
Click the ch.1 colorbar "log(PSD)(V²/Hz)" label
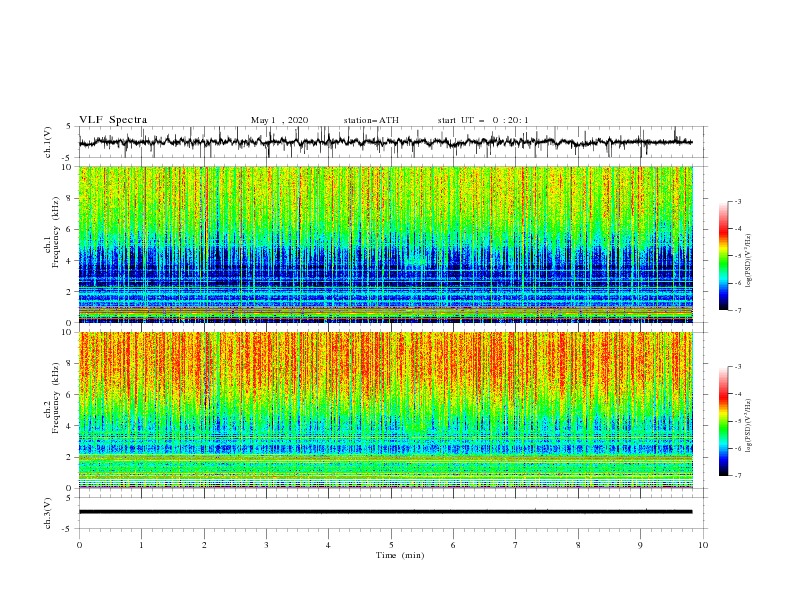coord(748,261)
